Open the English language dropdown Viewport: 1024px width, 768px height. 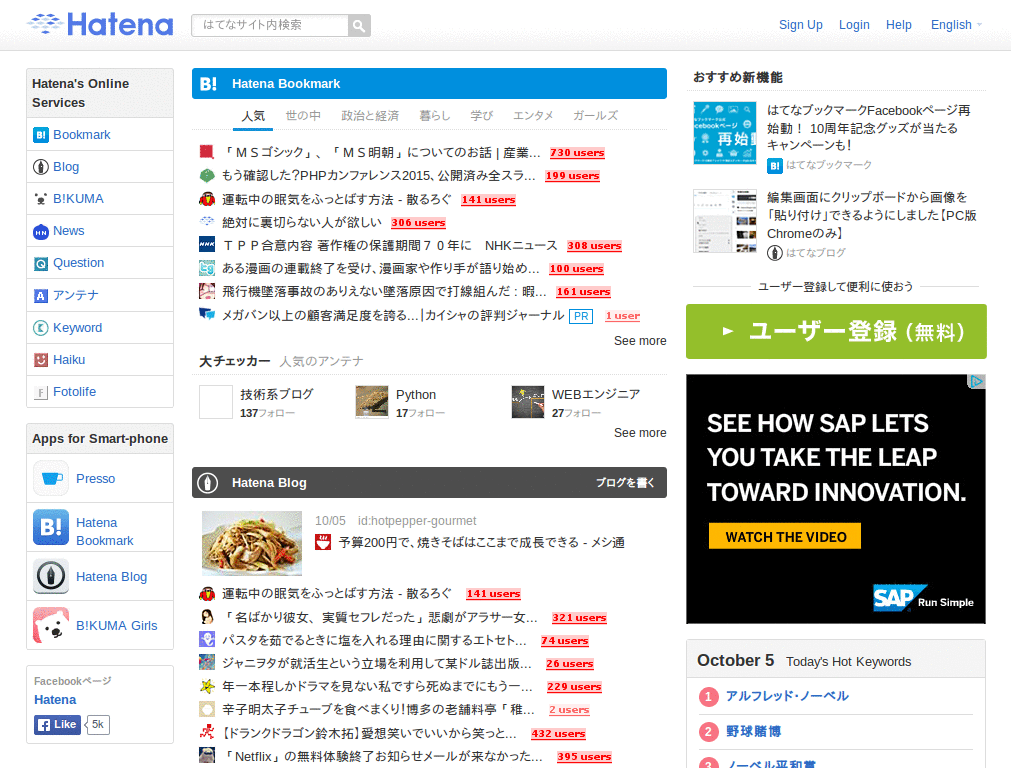[x=956, y=25]
